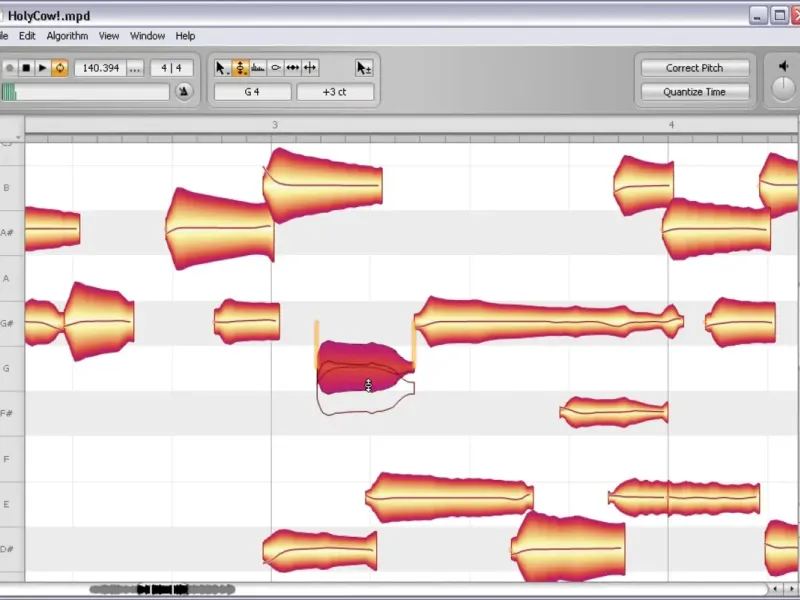Click the F# label in pitch ruler

(x=7, y=413)
